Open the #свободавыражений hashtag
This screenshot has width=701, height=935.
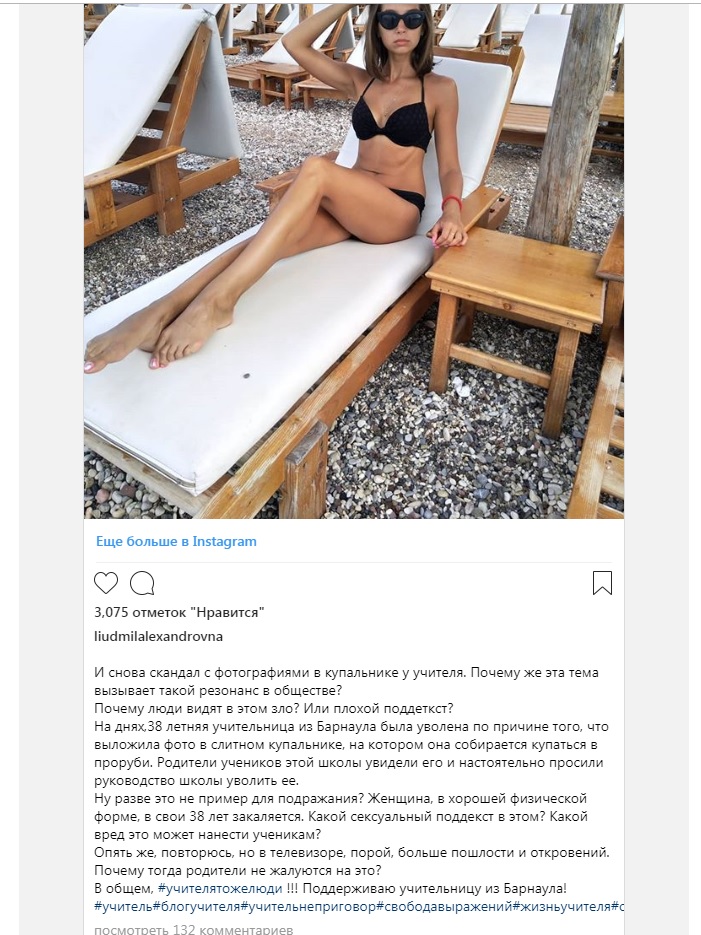[x=445, y=906]
